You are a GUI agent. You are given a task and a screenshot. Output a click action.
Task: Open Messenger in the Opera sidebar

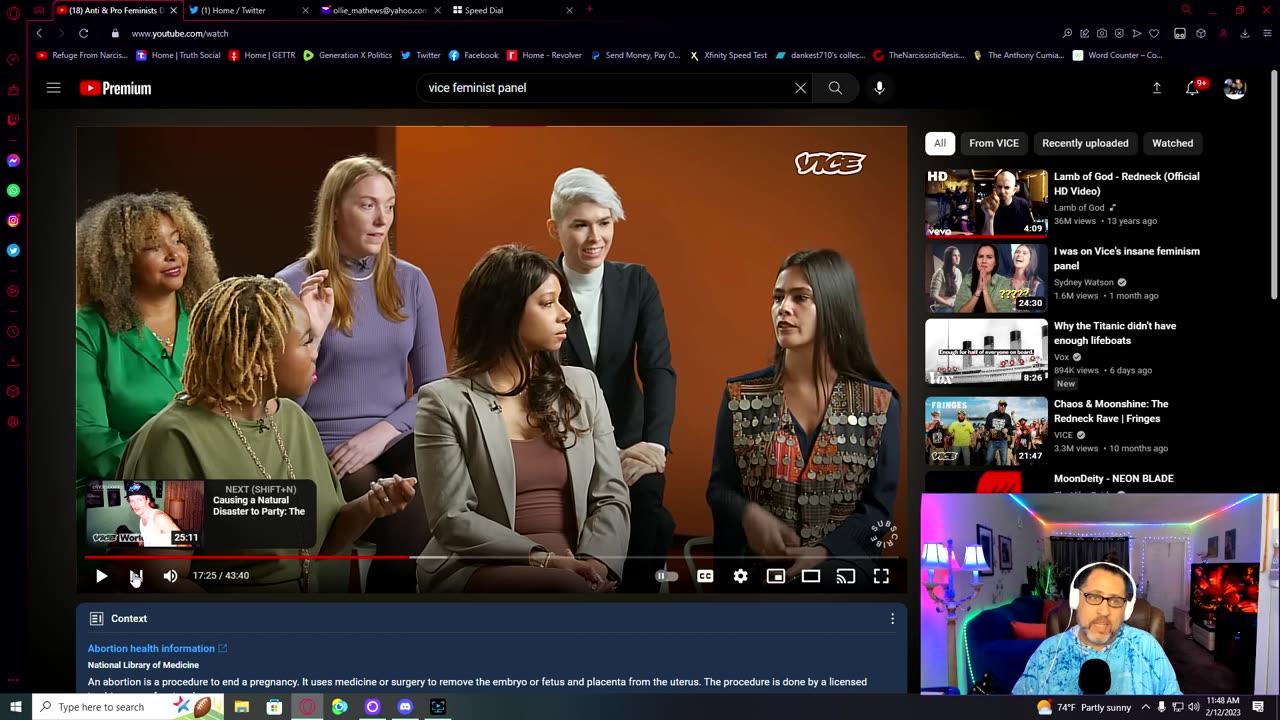click(x=13, y=160)
